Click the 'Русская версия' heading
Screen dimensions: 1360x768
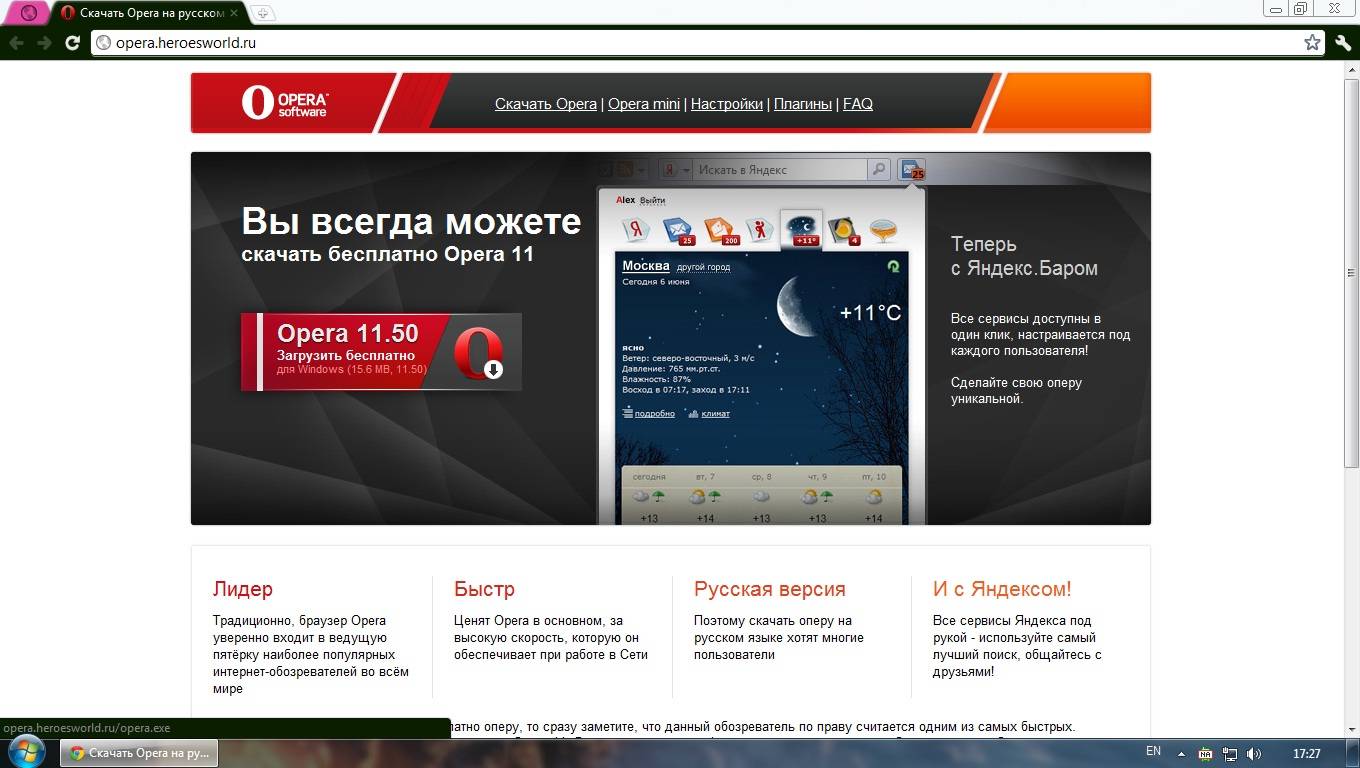(x=770, y=589)
